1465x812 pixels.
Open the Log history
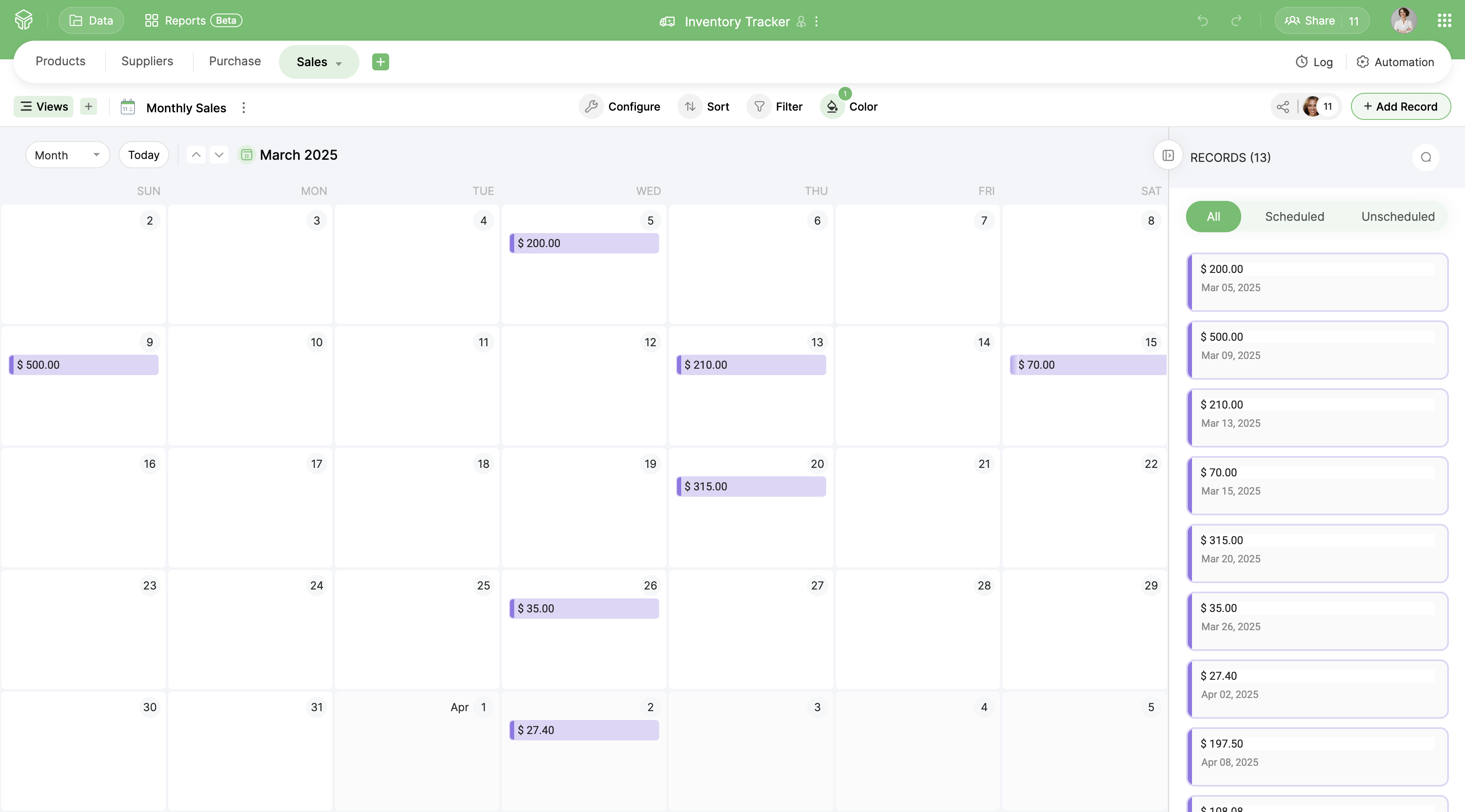tap(1314, 61)
